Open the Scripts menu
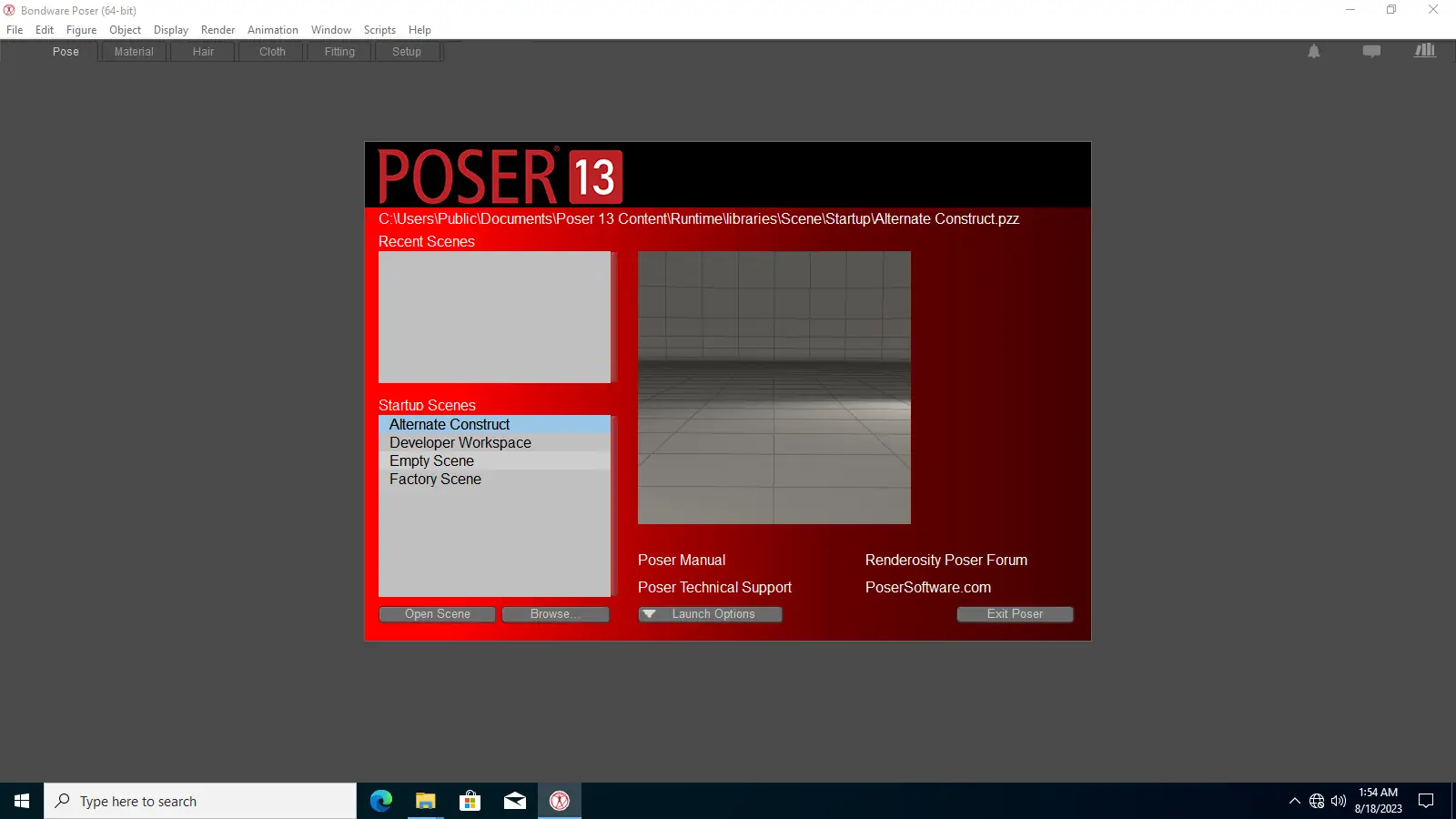 point(379,30)
